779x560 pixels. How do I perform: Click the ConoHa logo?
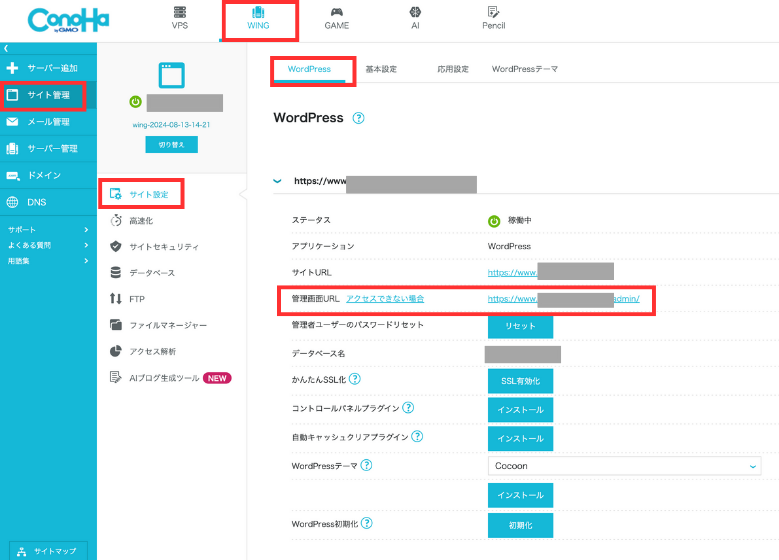coord(68,21)
